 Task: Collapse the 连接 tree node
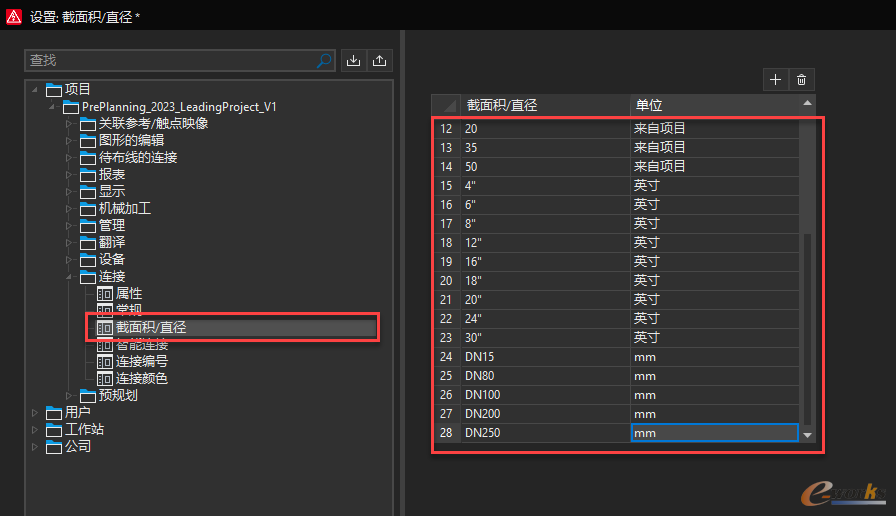pos(69,277)
